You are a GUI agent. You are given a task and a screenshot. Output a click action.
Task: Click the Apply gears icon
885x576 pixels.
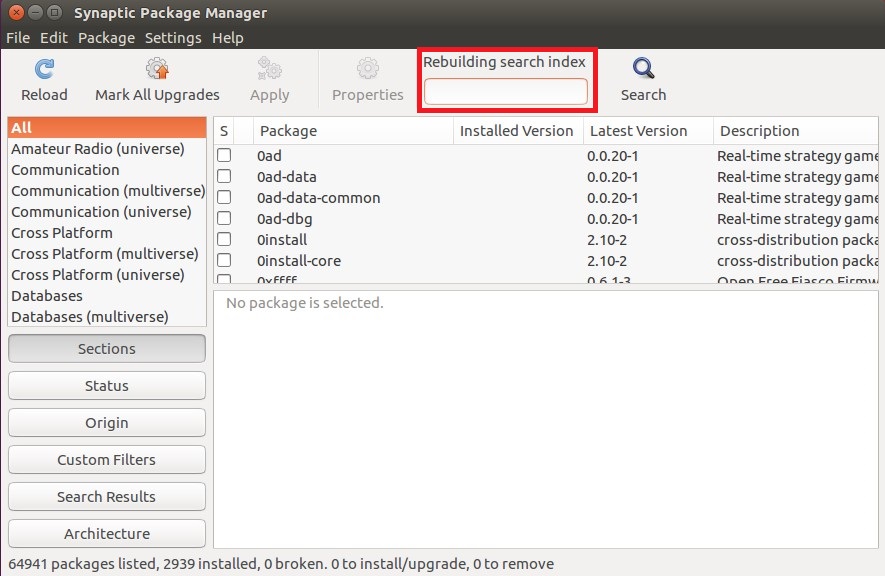coord(269,68)
